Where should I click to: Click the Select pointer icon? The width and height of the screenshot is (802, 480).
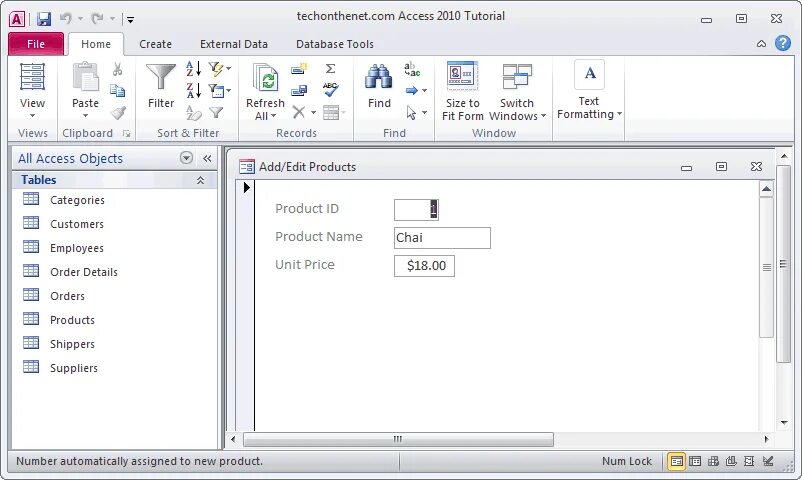pos(411,113)
